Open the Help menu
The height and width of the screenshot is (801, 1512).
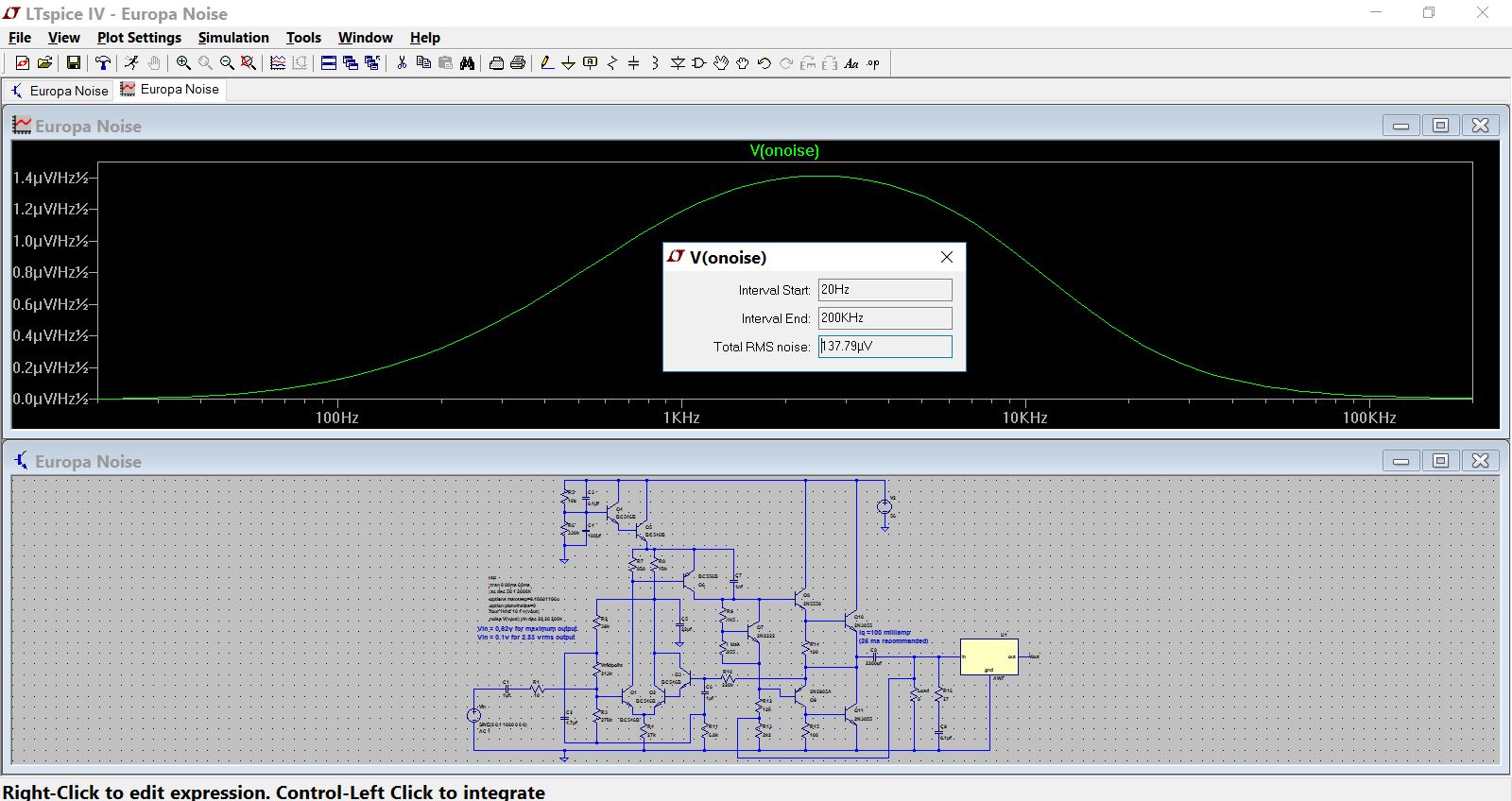pyautogui.click(x=425, y=38)
